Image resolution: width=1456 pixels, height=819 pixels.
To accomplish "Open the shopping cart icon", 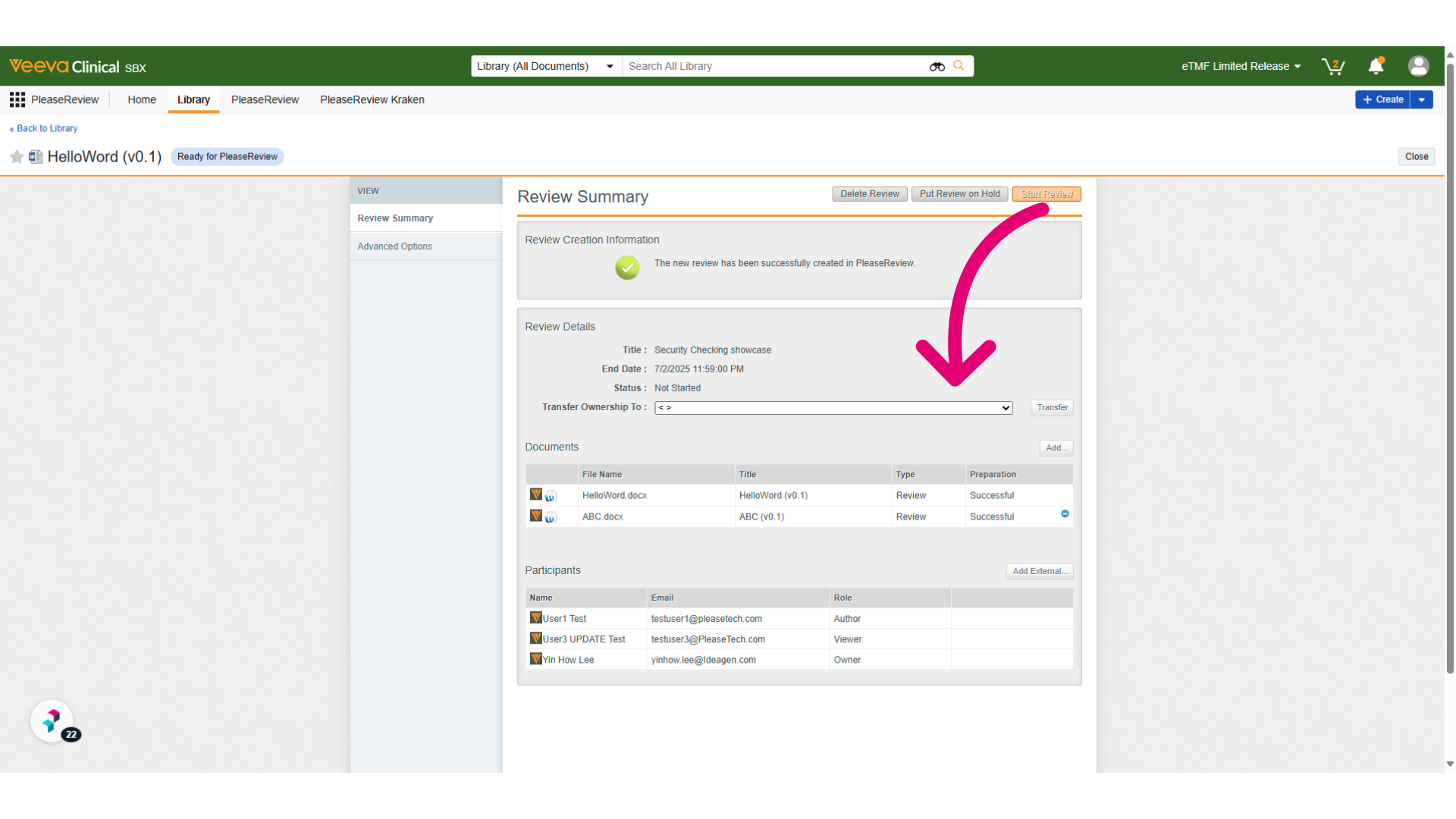I will [x=1332, y=67].
